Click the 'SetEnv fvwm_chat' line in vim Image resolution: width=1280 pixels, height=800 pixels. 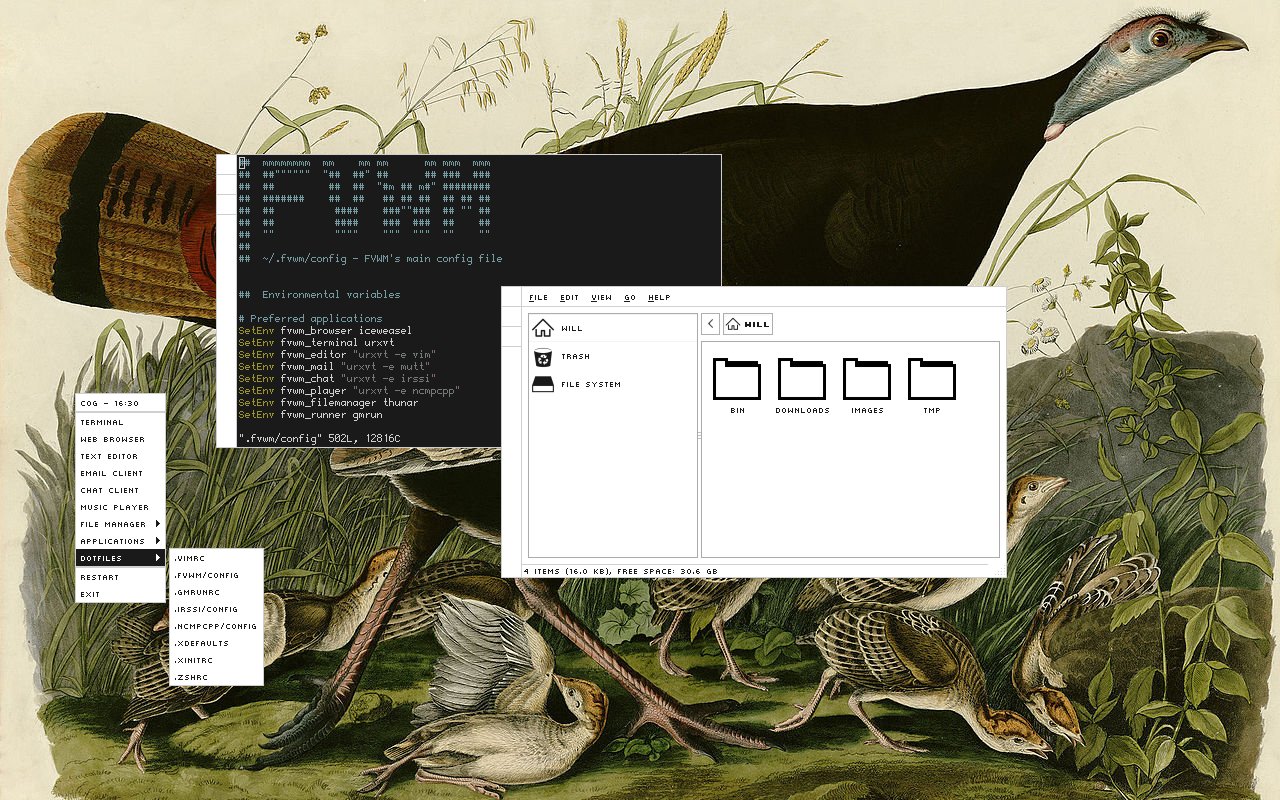pos(337,378)
